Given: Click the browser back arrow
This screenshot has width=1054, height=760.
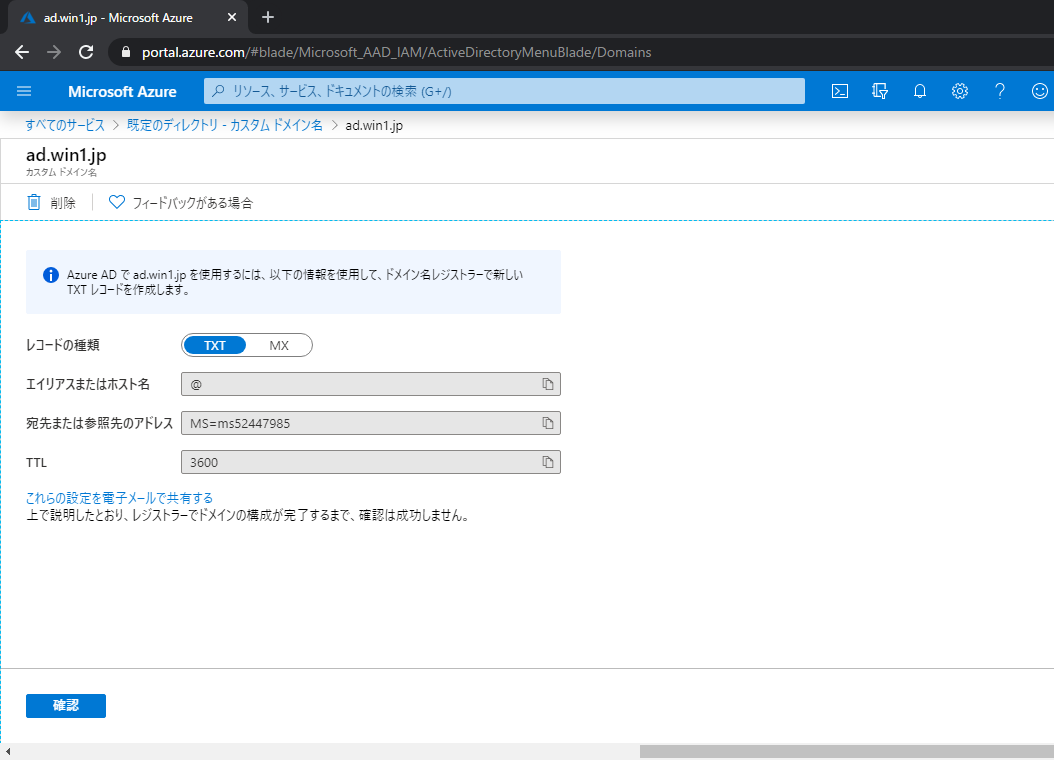Looking at the screenshot, I should [x=22, y=52].
